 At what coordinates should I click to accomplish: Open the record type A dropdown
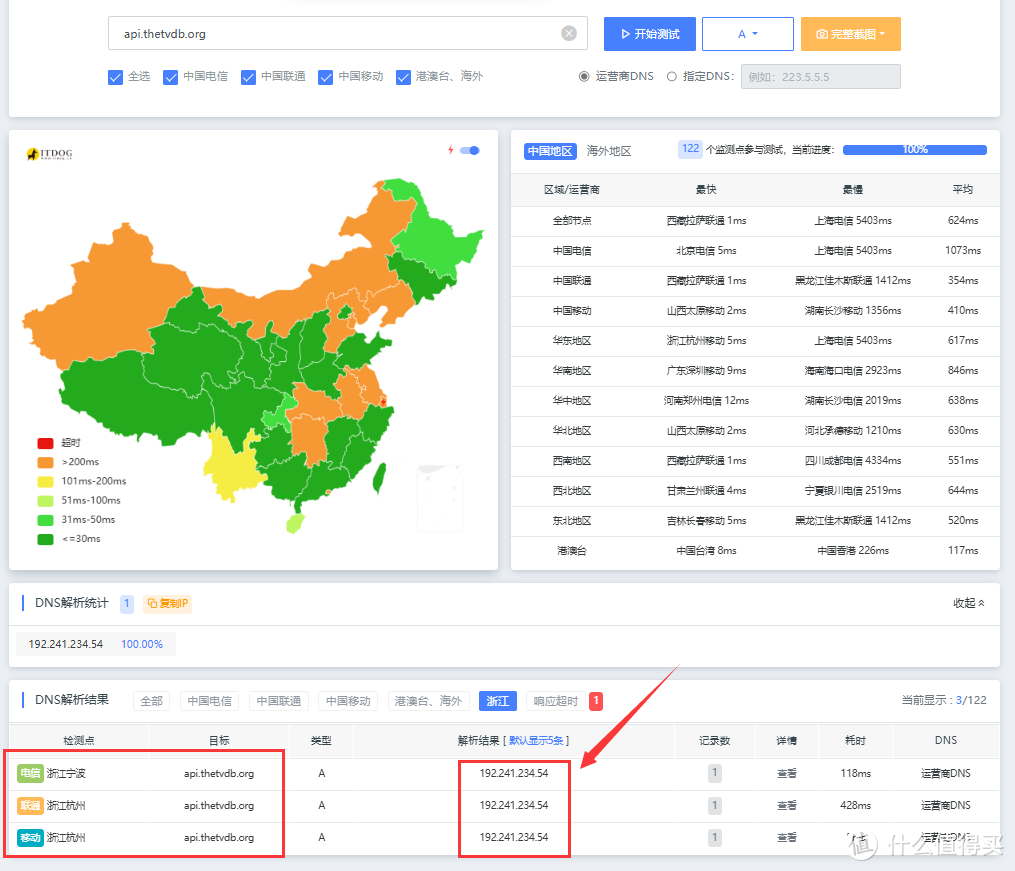tap(747, 34)
